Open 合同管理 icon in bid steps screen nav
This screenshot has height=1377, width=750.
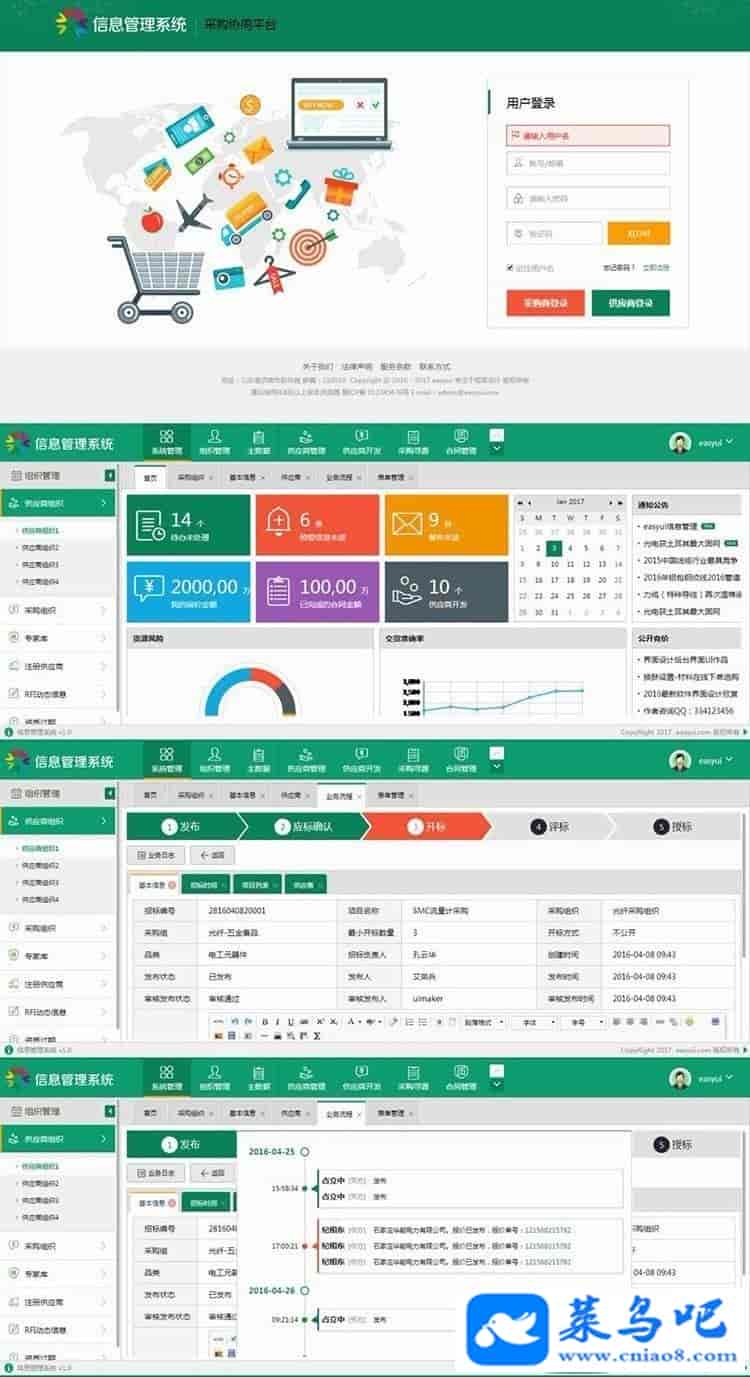point(460,754)
